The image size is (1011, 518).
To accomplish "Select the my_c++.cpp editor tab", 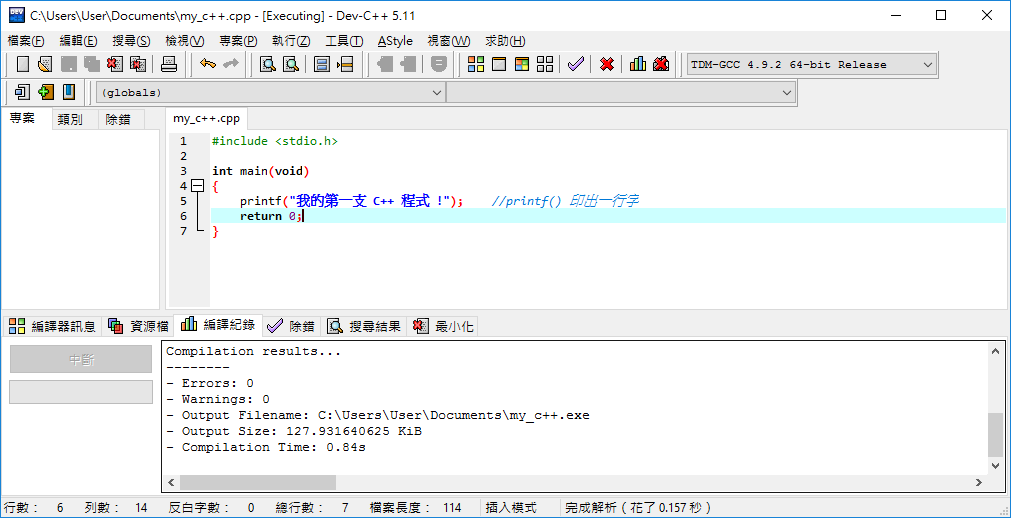I will (206, 119).
